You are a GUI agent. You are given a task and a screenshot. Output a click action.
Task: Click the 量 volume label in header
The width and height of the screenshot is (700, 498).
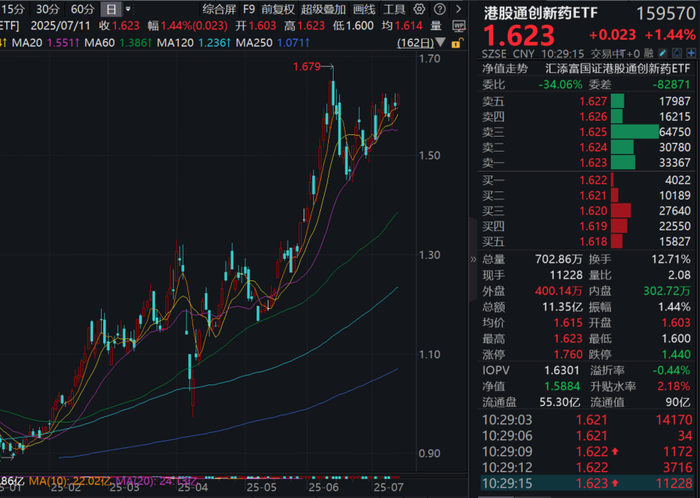(436, 26)
